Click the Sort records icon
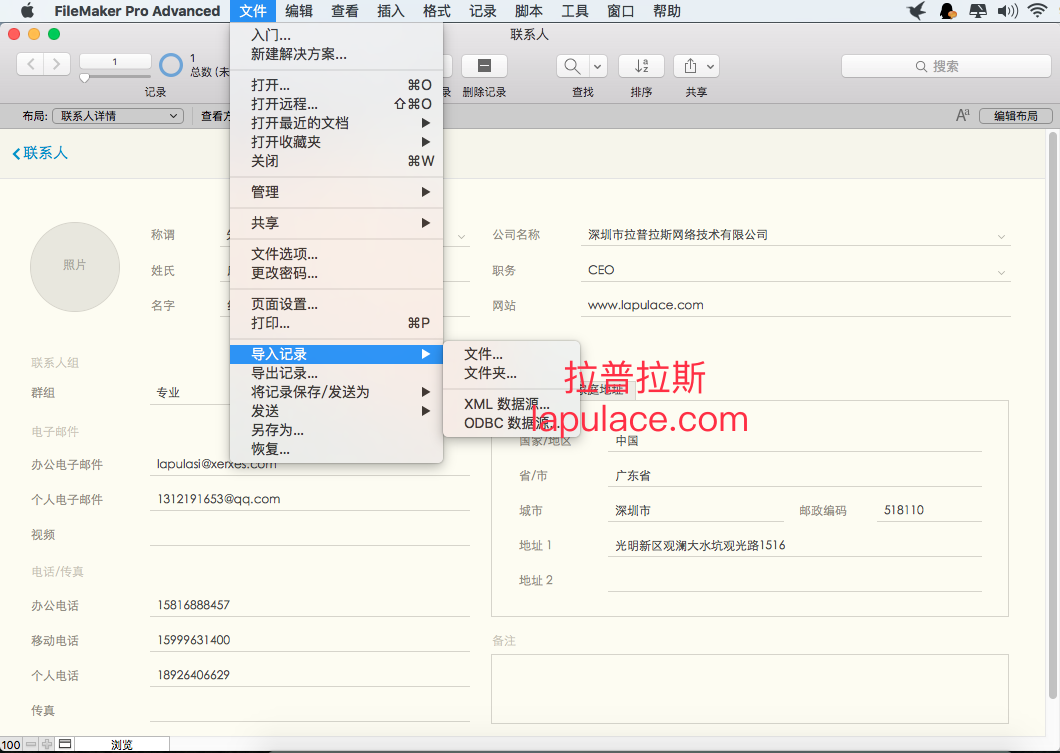This screenshot has width=1060, height=753. pos(641,66)
